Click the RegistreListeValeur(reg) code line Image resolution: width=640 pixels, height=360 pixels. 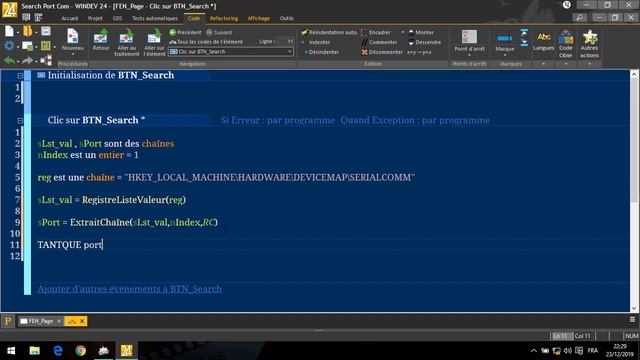coord(111,200)
